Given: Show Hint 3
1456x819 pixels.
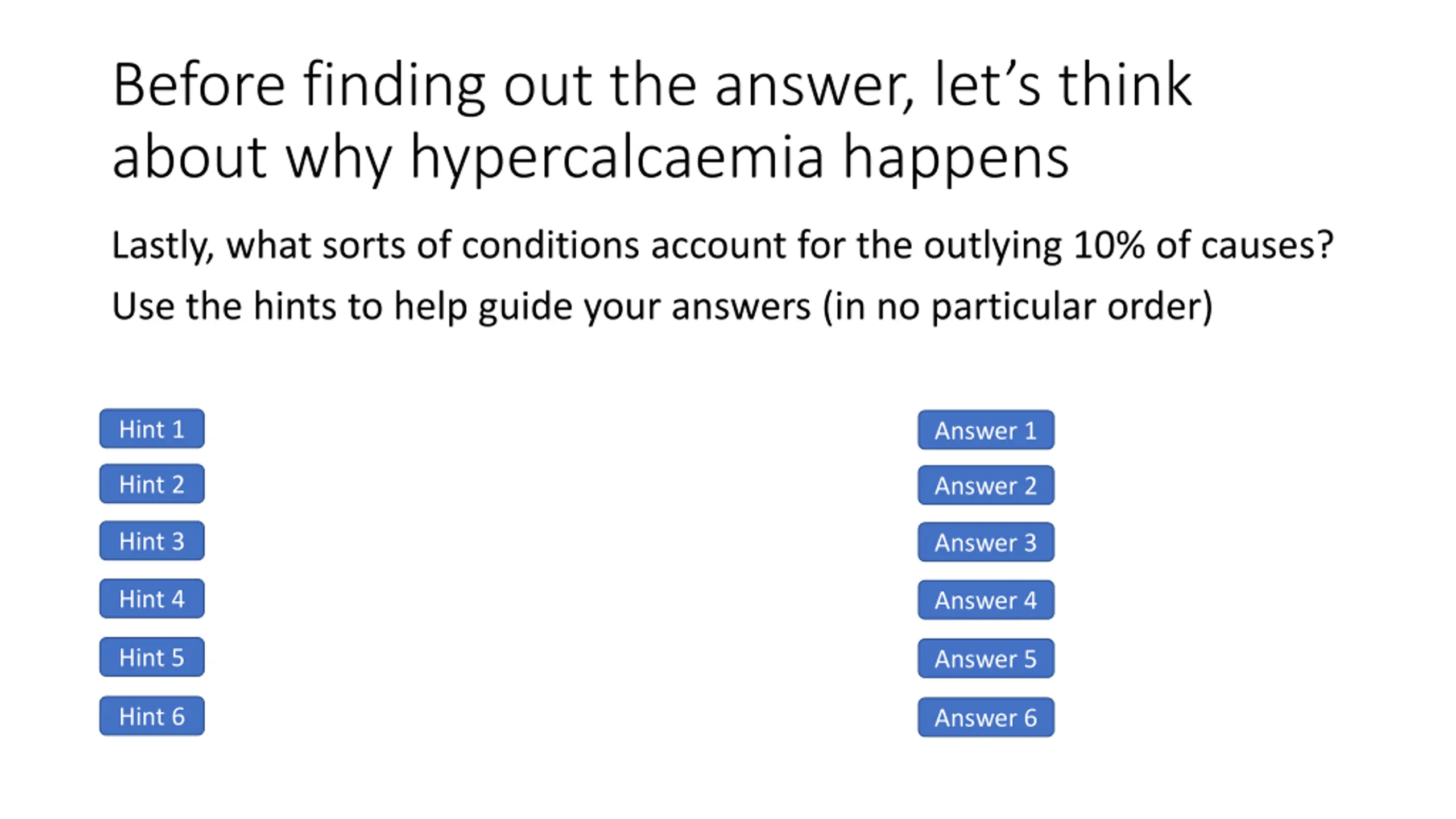Looking at the screenshot, I should [152, 540].
